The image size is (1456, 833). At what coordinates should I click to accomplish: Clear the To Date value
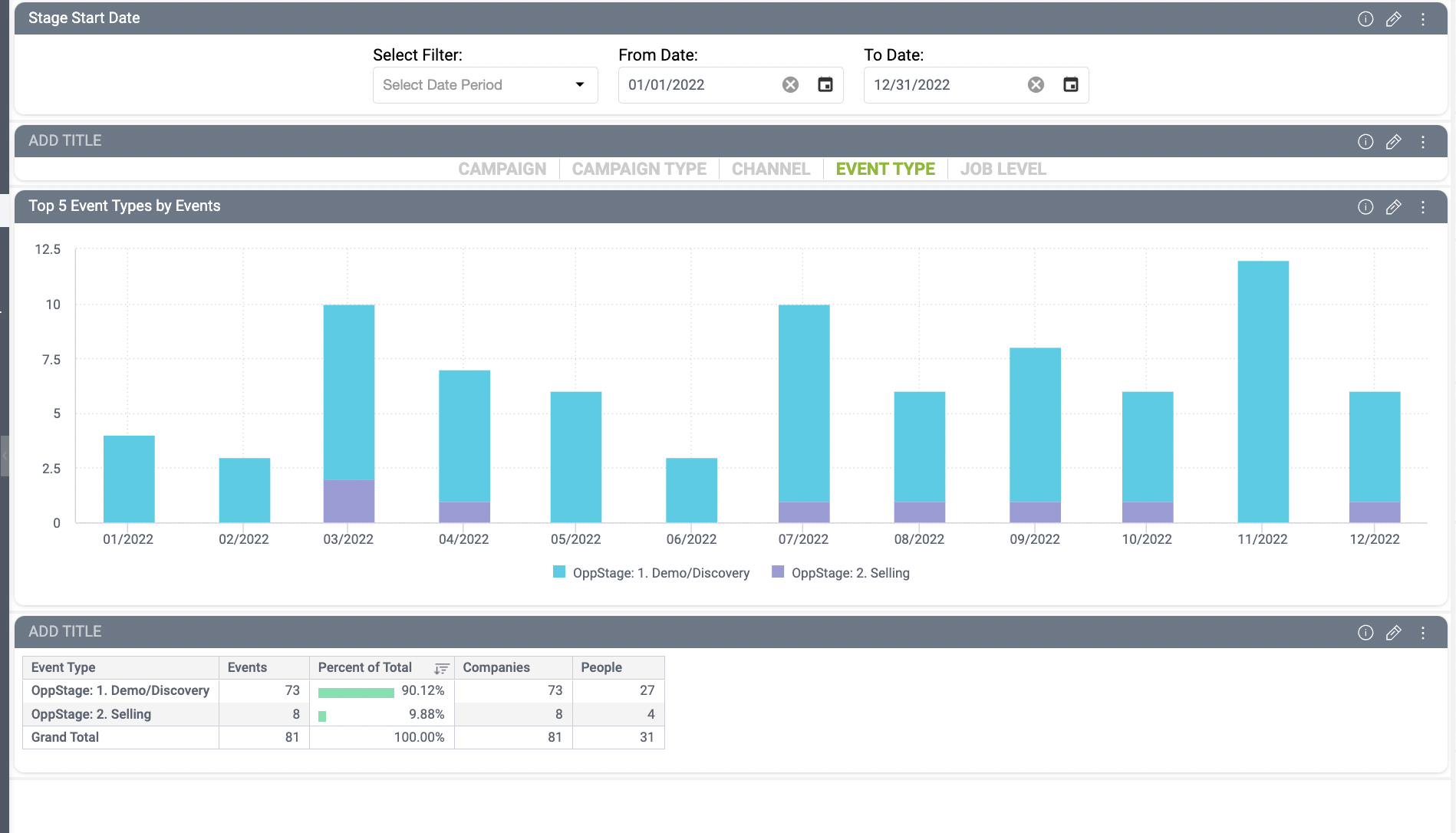click(1036, 85)
